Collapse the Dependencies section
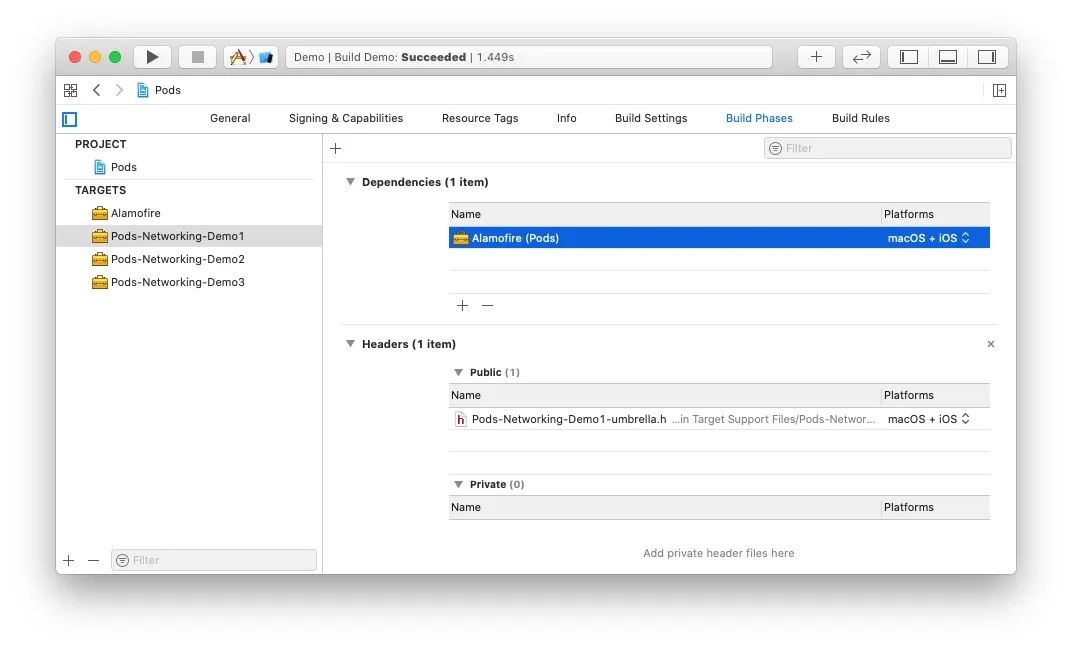 [350, 182]
